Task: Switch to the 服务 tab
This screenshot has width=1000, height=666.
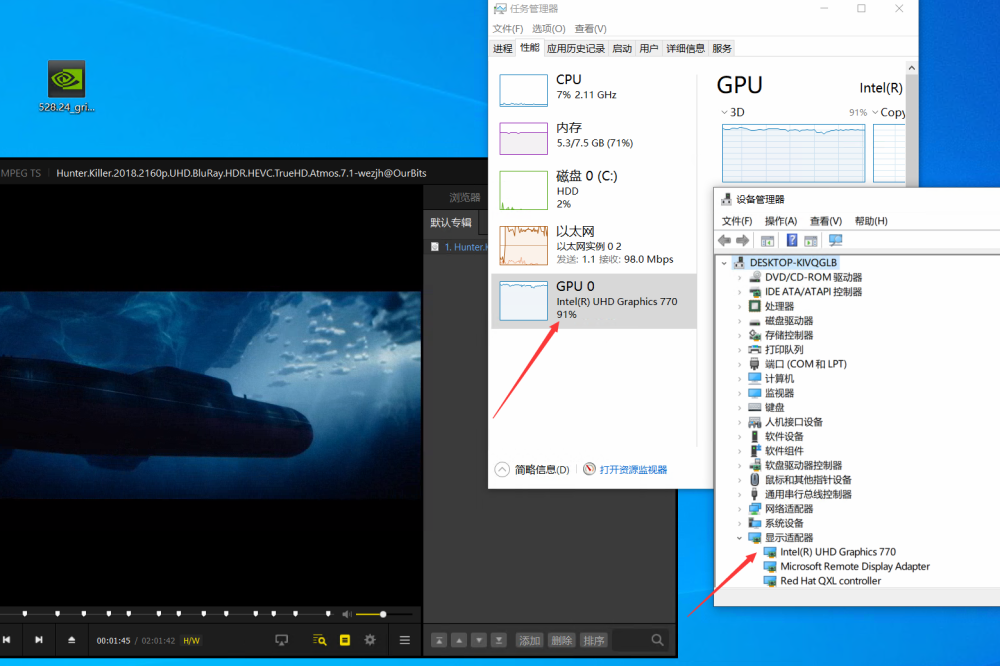Action: (x=722, y=48)
